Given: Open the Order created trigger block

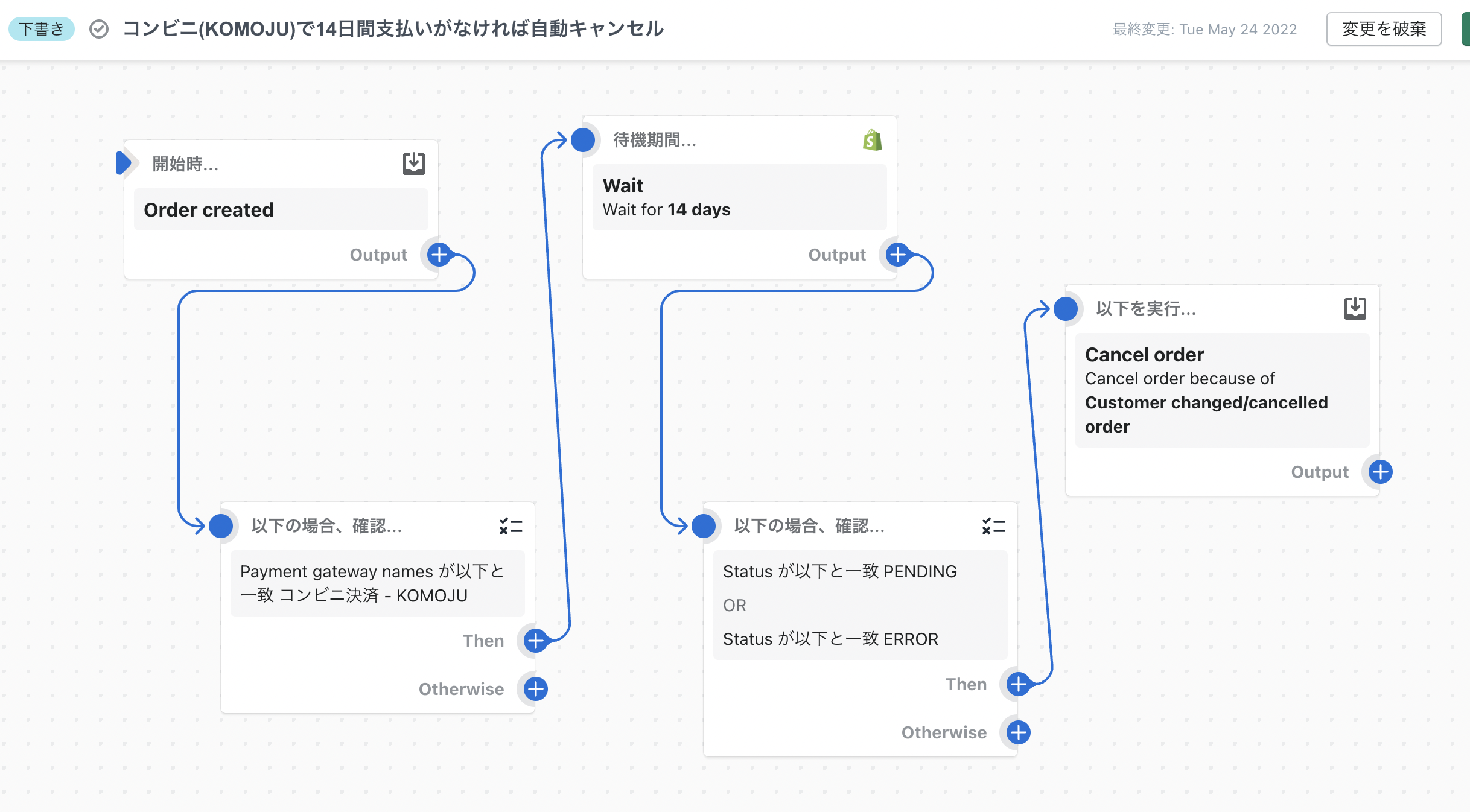Looking at the screenshot, I should pyautogui.click(x=281, y=210).
